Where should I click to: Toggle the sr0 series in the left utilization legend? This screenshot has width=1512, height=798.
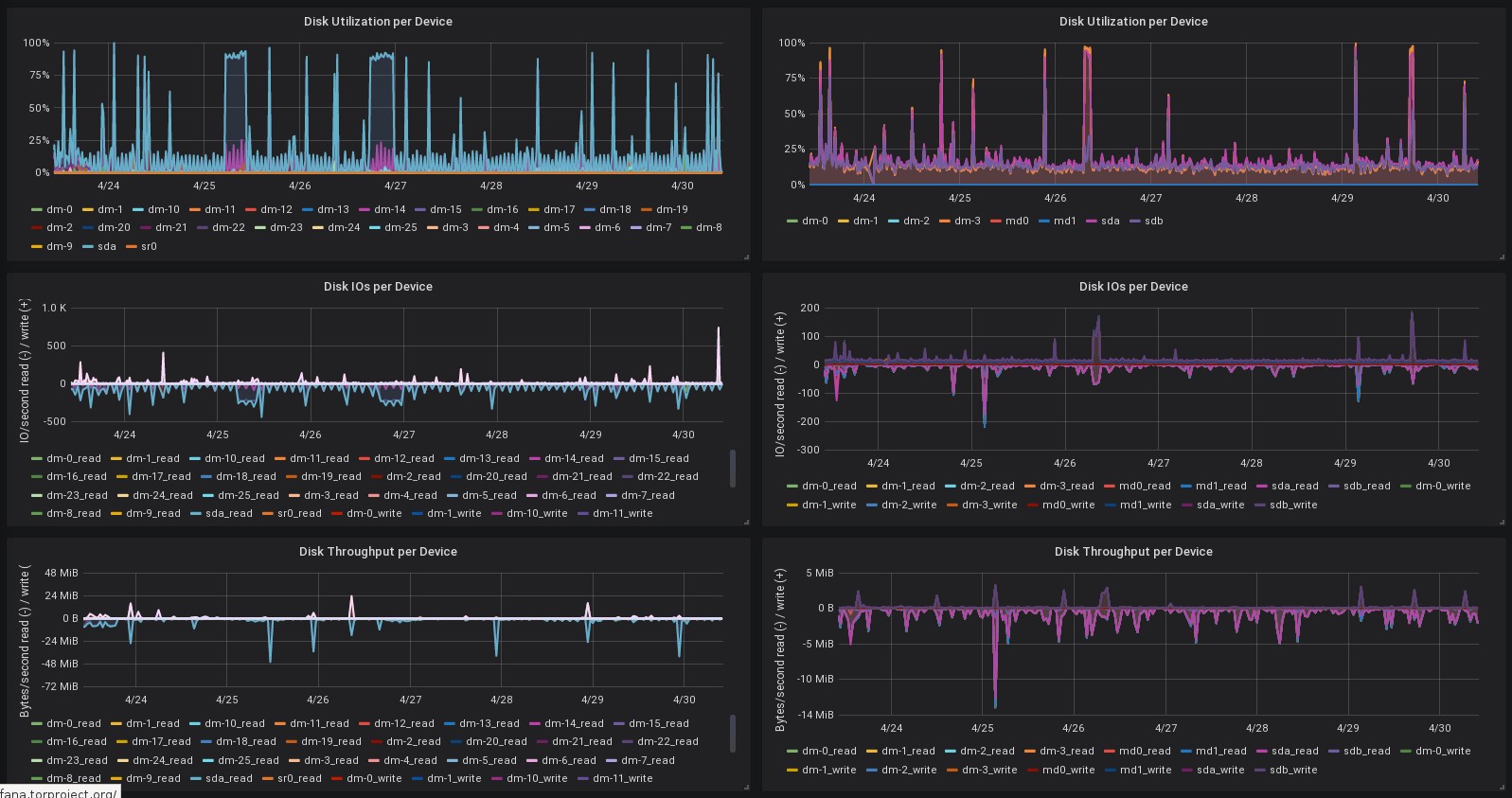(149, 247)
